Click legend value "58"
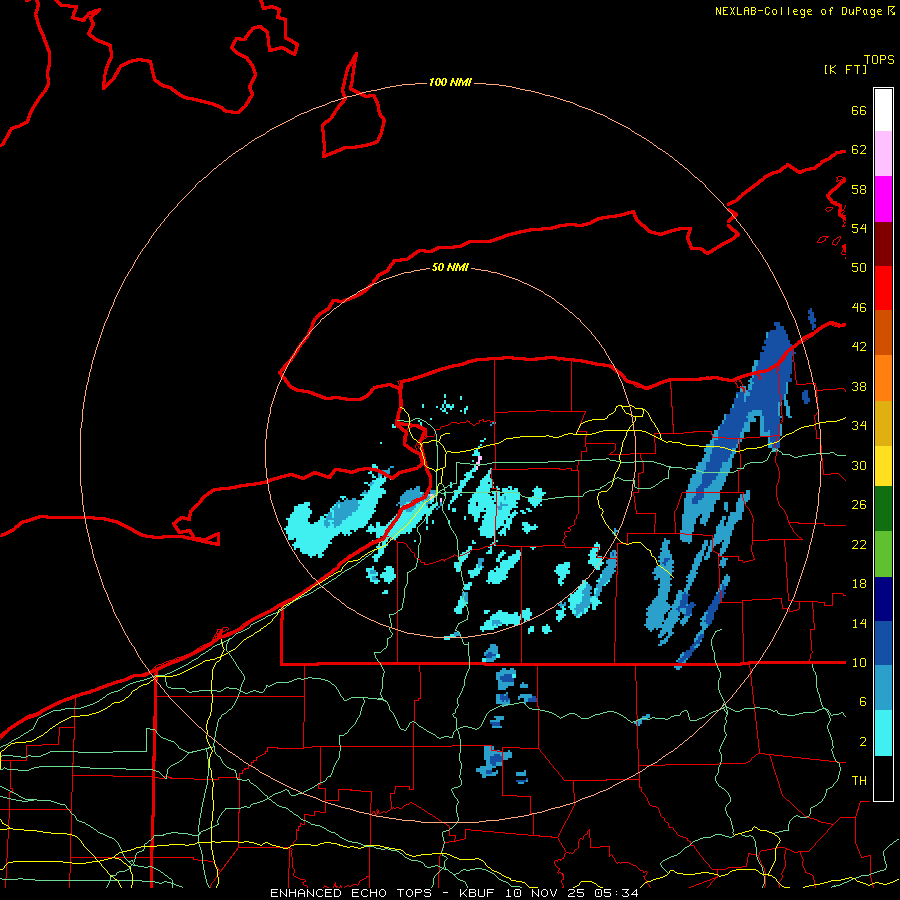This screenshot has width=900, height=900. [859, 189]
